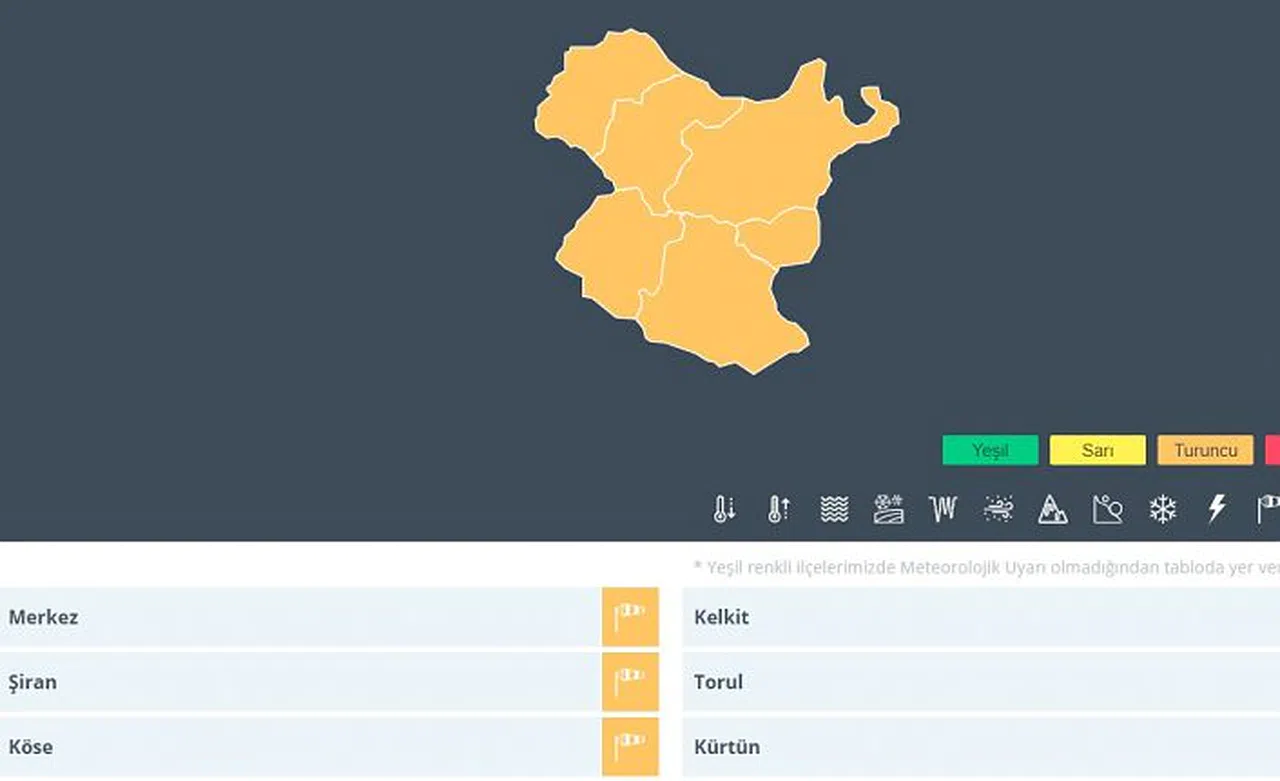Image resolution: width=1280 pixels, height=781 pixels.
Task: Choose the wind-blown snow icon
Action: [x=998, y=509]
